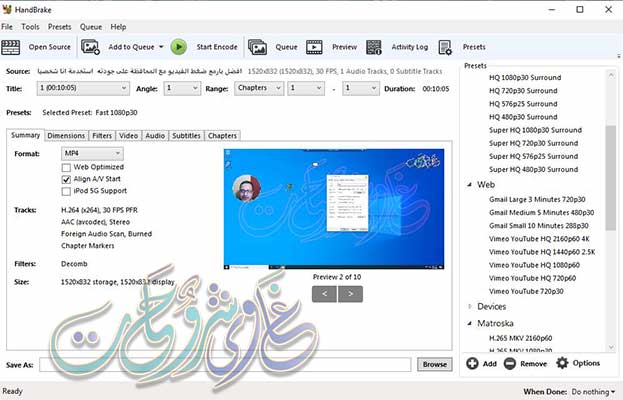This screenshot has width=623, height=400.
Task: Click the Open Source film clapper icon
Action: (x=11, y=47)
